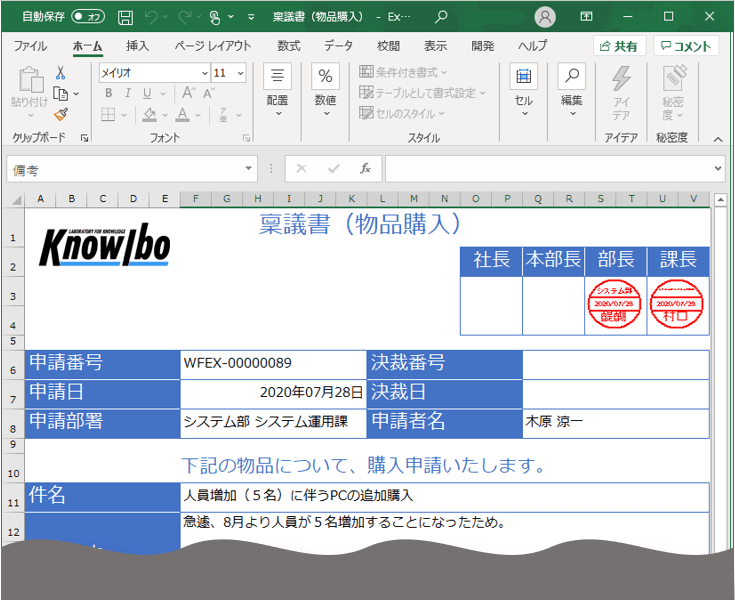Viewport: 735px width, 600px height.
Task: Click the 共有 (Share) button
Action: coord(618,46)
